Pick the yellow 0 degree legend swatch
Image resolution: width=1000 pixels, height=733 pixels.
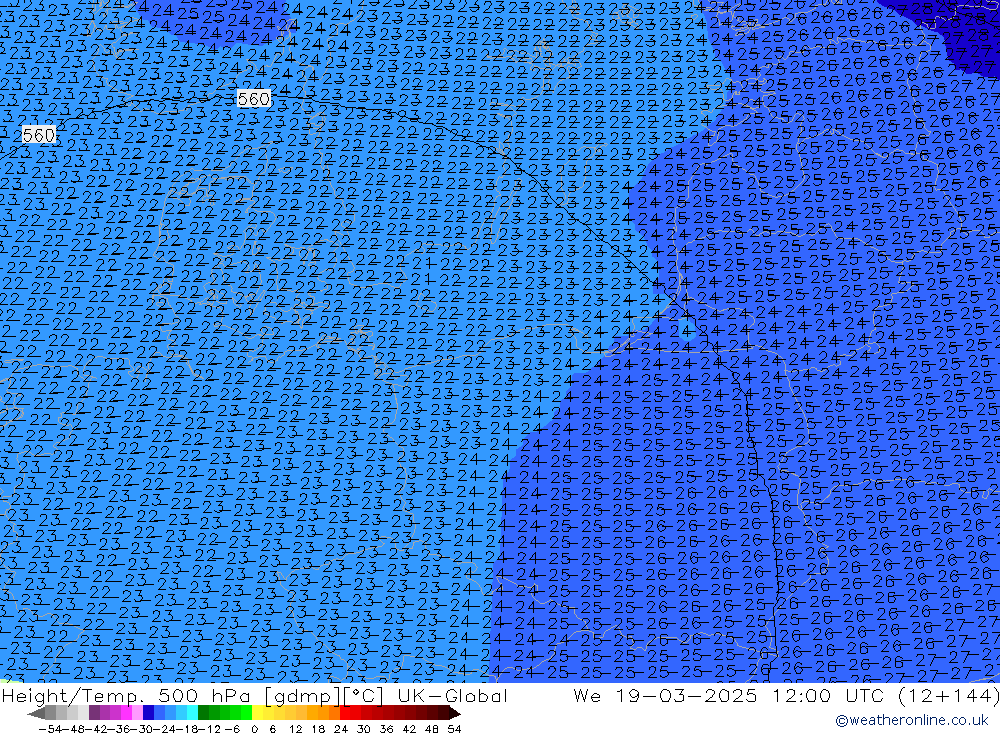click(x=257, y=713)
